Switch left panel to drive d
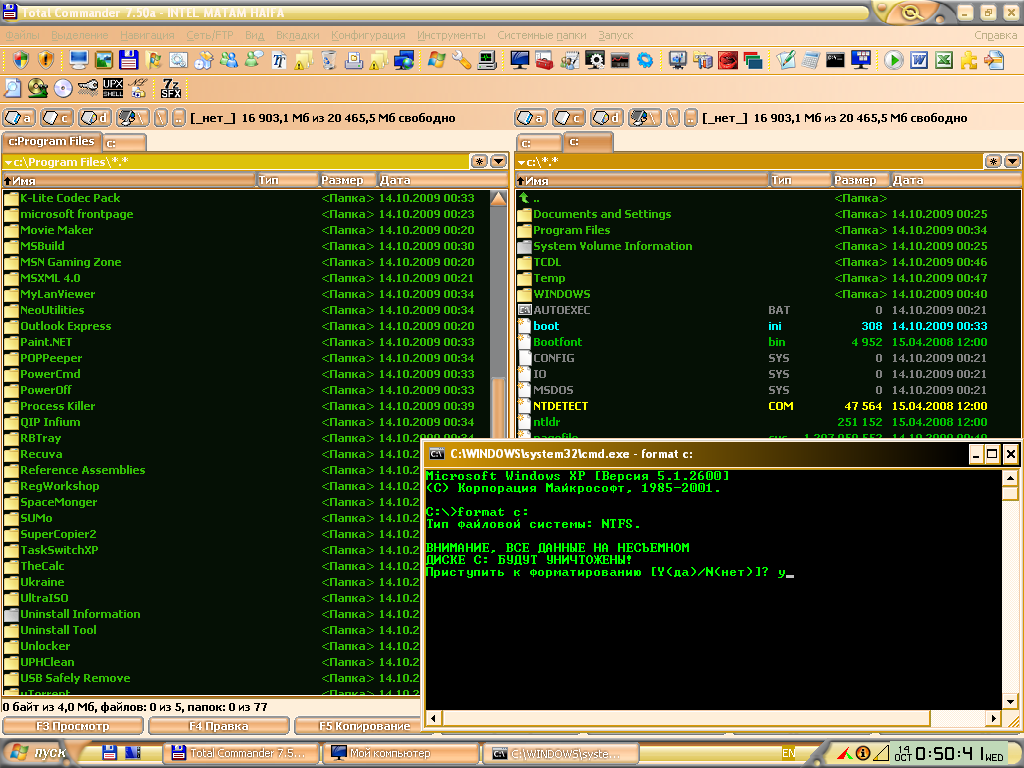Image resolution: width=1024 pixels, height=768 pixels. (x=95, y=118)
